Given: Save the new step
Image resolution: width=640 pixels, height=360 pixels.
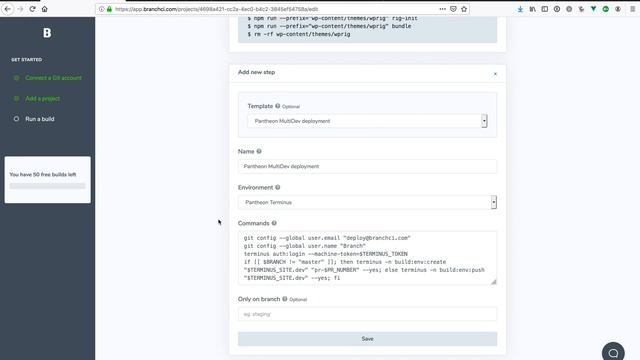Looking at the screenshot, I should 367,339.
